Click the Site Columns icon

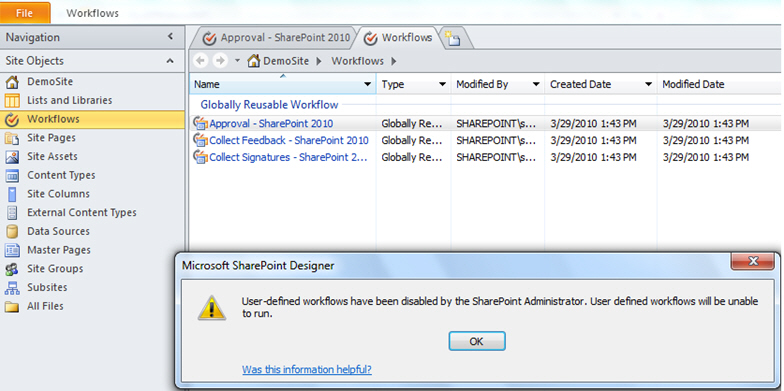(12, 194)
